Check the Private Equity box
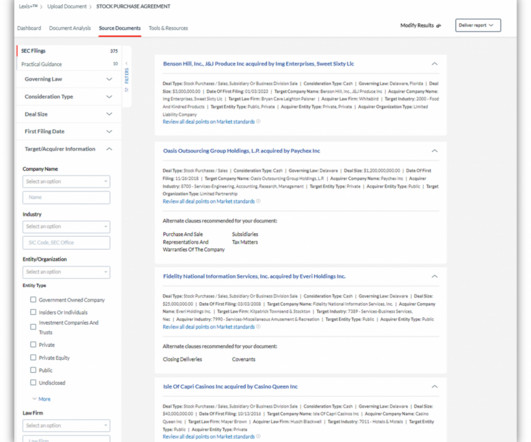 pos(33,358)
